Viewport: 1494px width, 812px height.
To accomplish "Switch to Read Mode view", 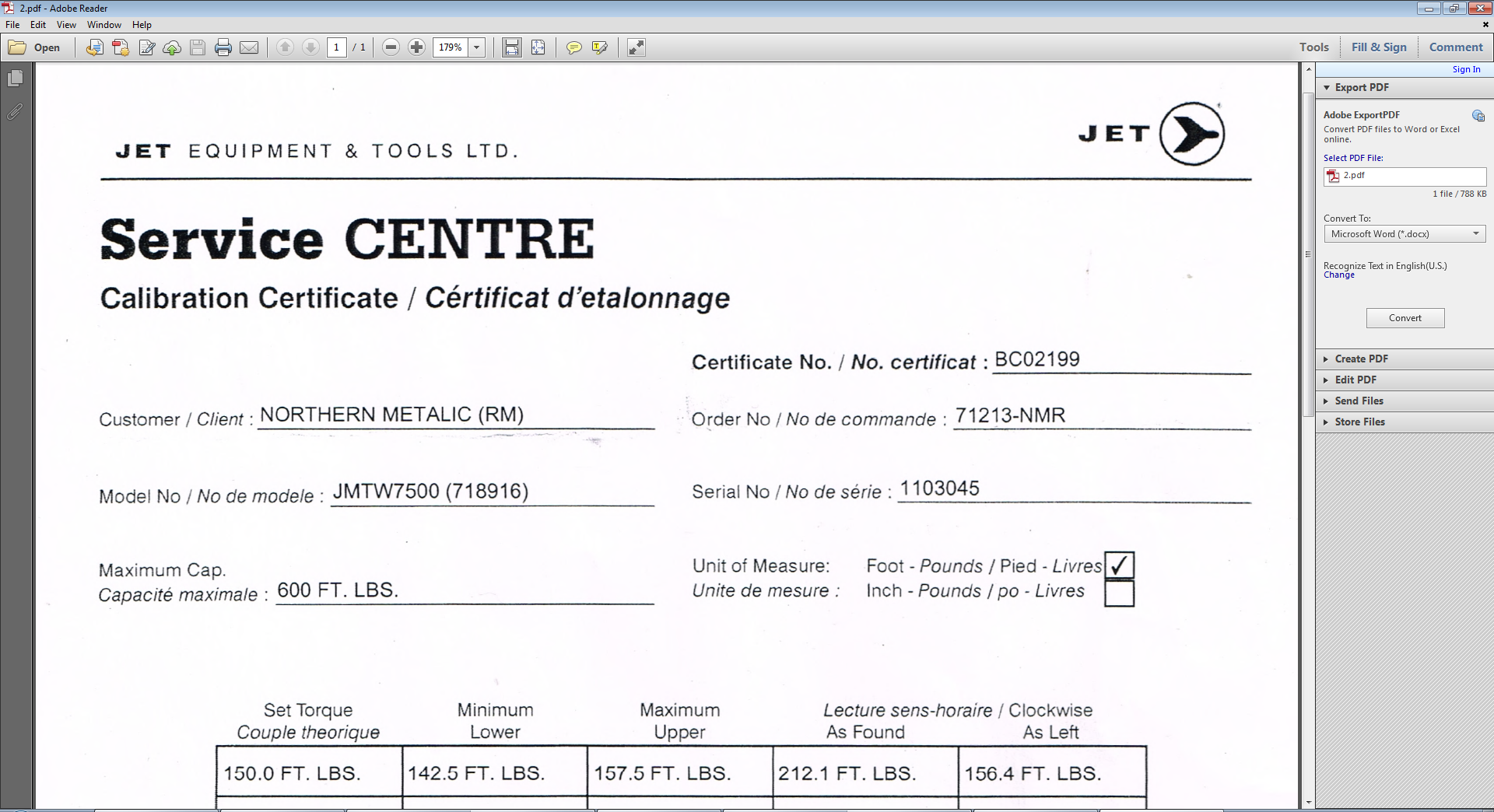I will pyautogui.click(x=637, y=47).
